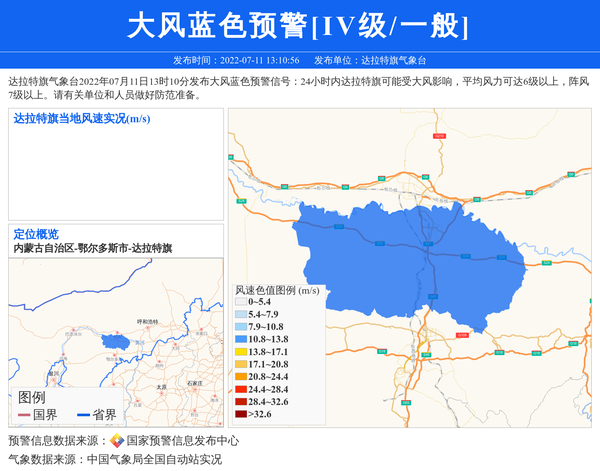Viewport: 600px width, 471px height.
Task: Click the >32.6 dark red swatch
Action: 240,413
